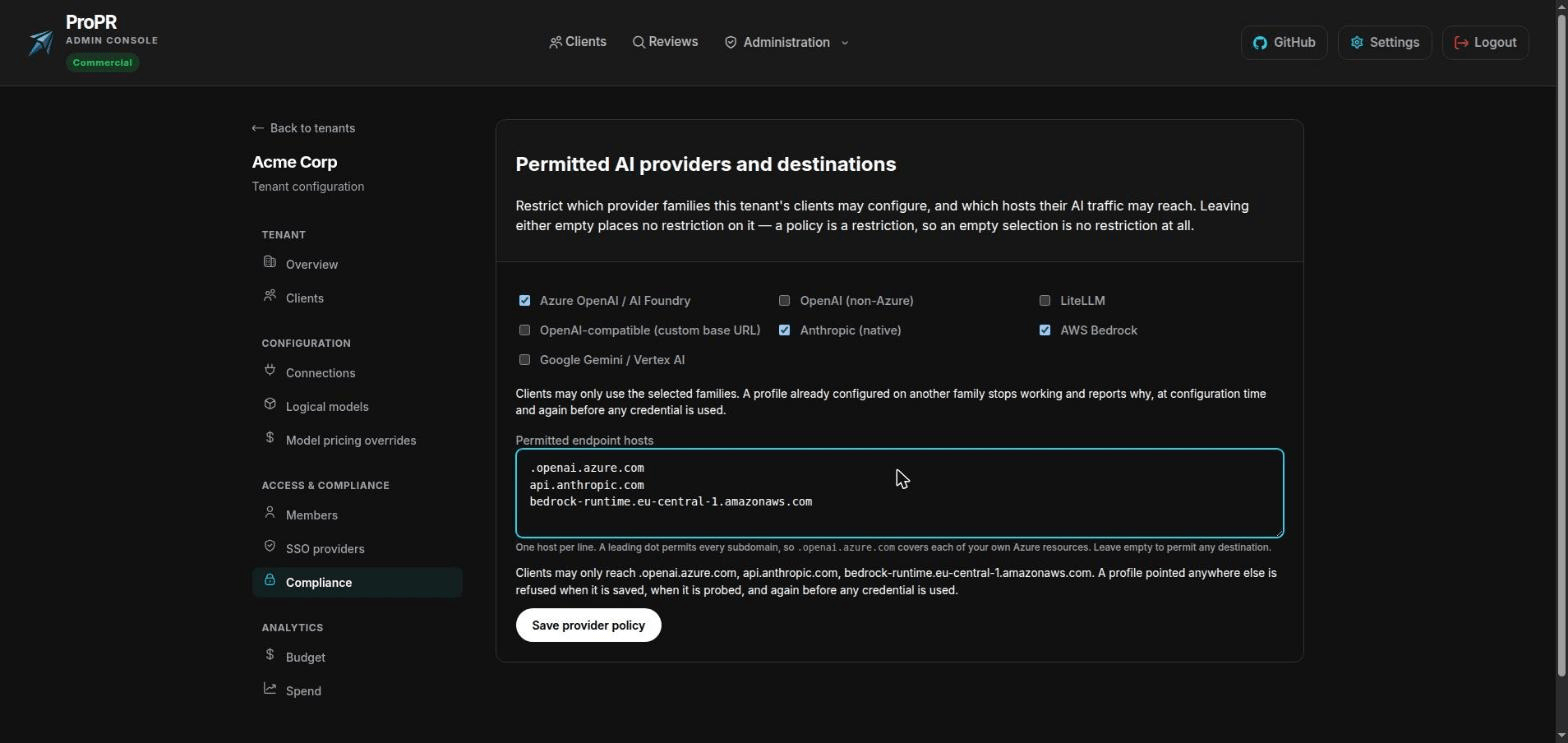Click the Members person icon
The width and height of the screenshot is (1568, 743).
pyautogui.click(x=270, y=513)
